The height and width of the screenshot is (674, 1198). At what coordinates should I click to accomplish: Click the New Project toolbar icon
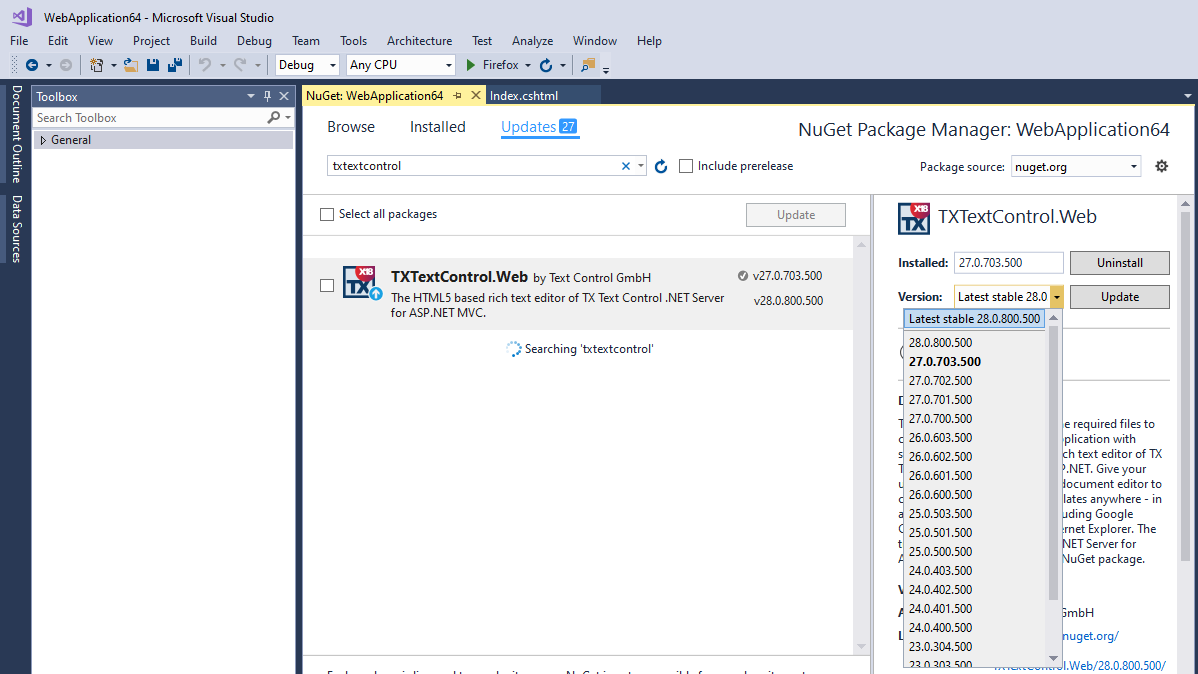pos(96,65)
